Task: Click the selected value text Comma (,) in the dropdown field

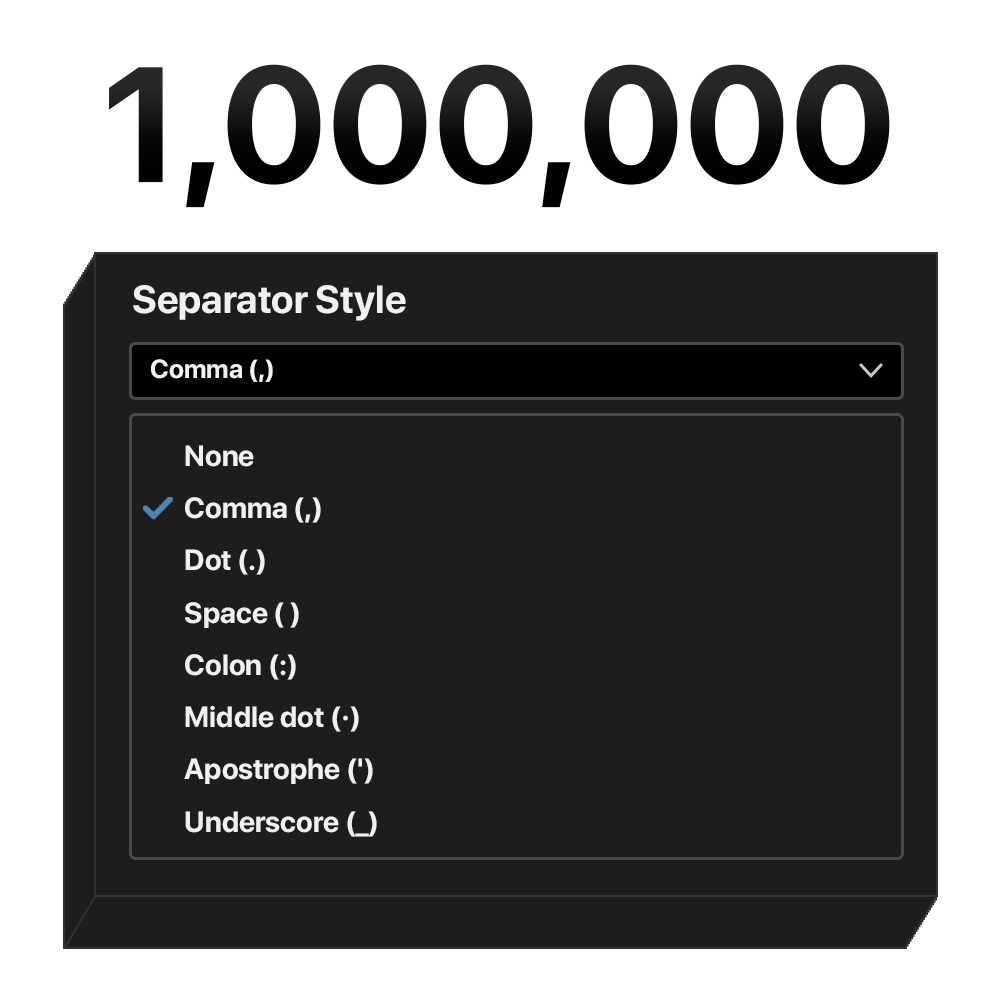Action: click(212, 370)
